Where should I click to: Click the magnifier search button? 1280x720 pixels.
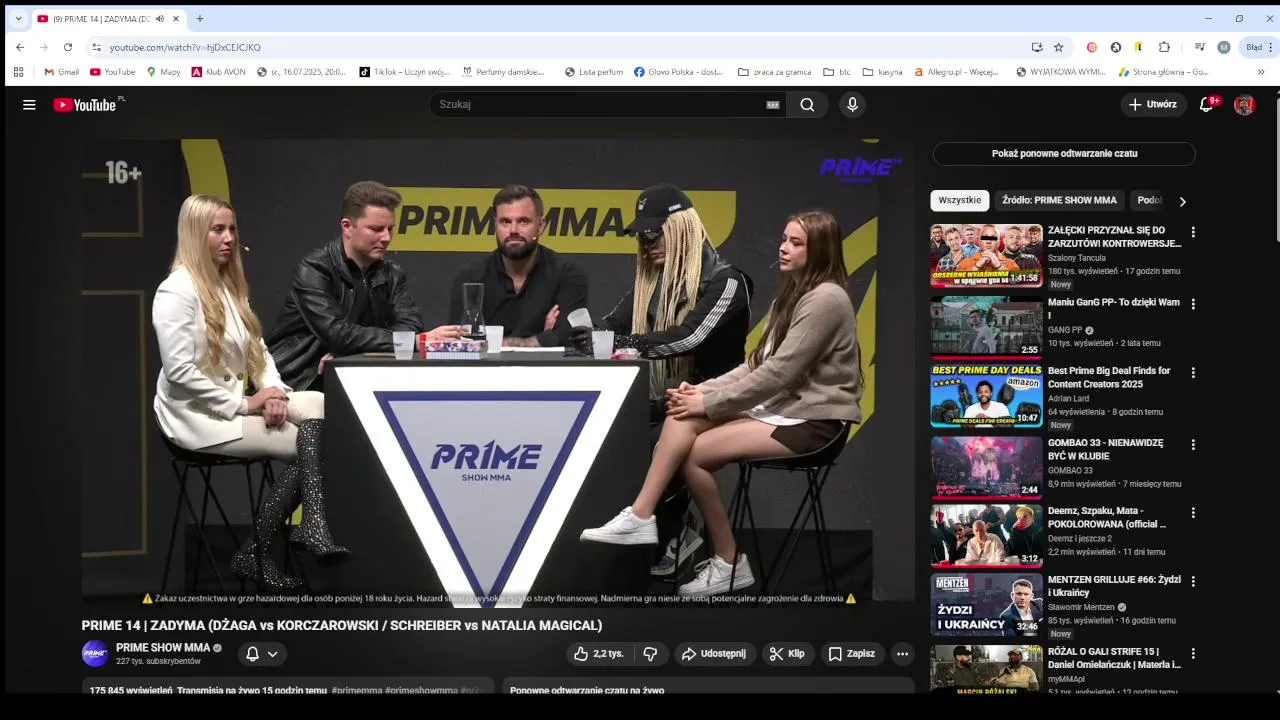pos(807,105)
